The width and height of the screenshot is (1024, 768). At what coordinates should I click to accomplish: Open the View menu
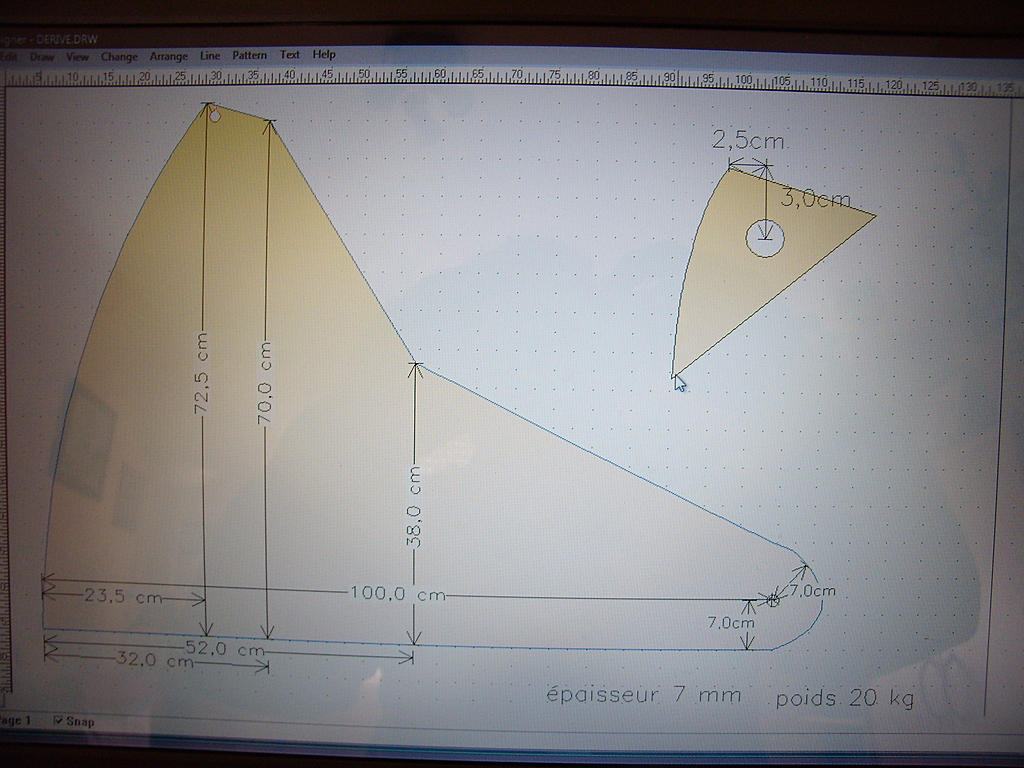(77, 57)
